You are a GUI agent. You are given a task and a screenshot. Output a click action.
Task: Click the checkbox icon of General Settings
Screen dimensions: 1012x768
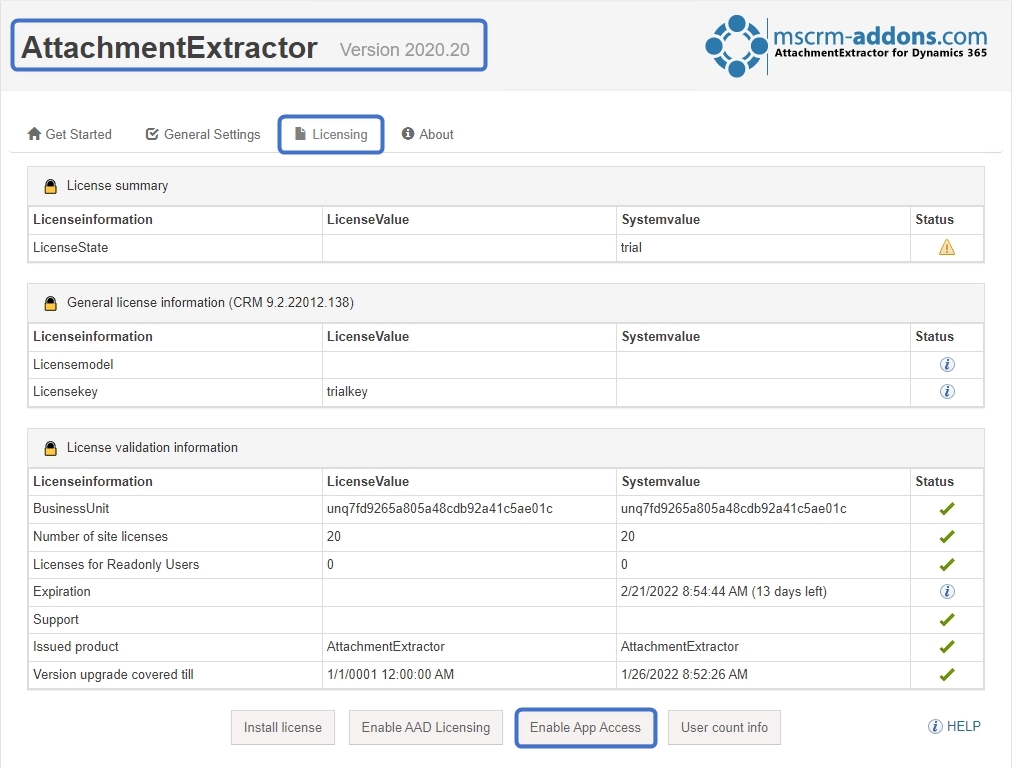tap(152, 134)
